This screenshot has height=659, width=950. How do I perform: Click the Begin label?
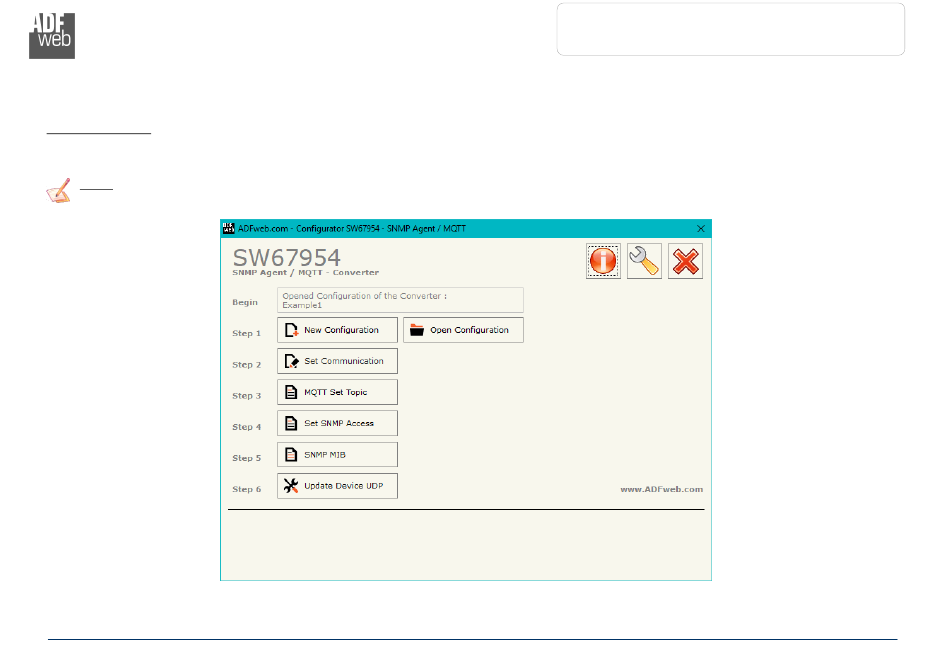(245, 302)
